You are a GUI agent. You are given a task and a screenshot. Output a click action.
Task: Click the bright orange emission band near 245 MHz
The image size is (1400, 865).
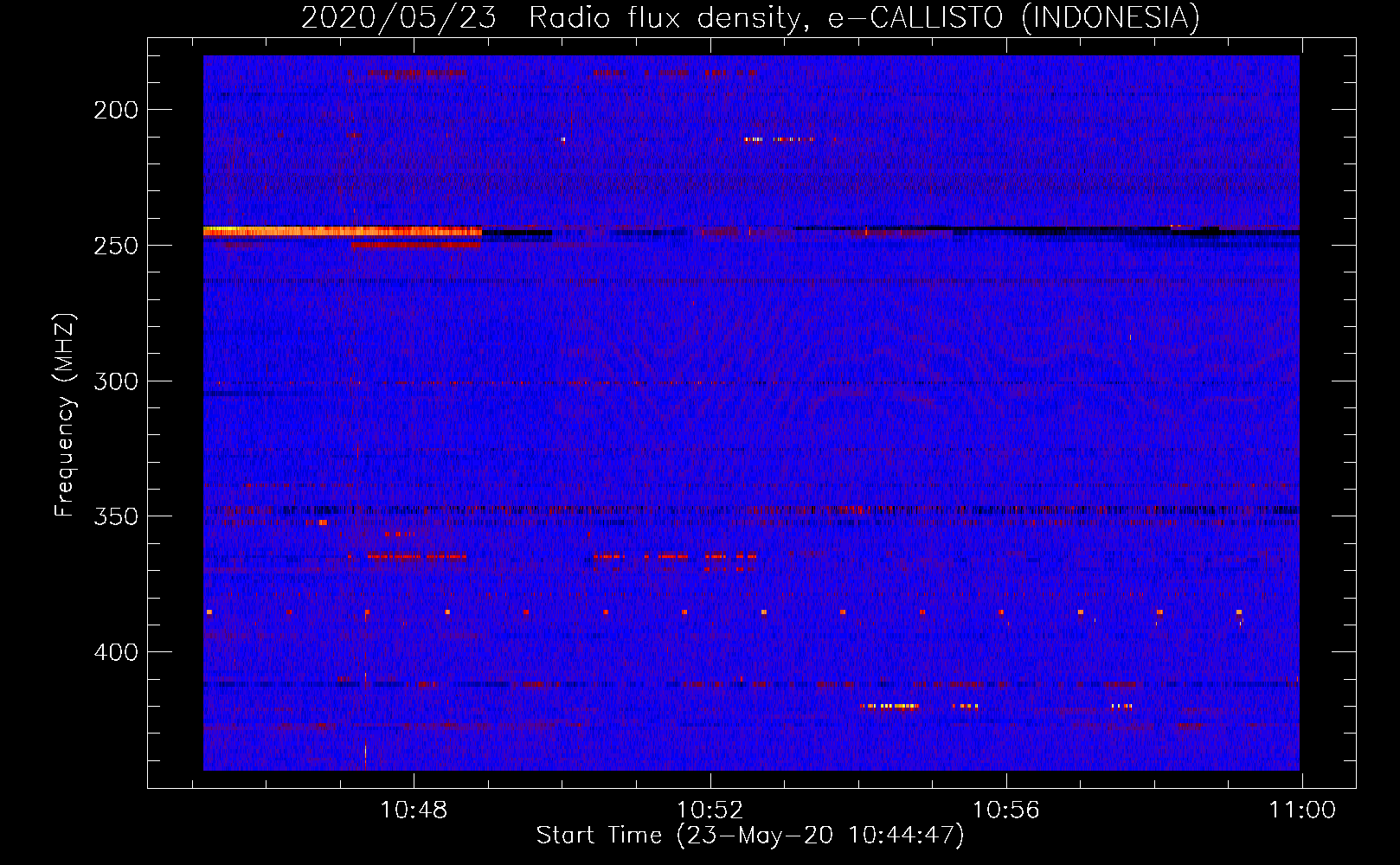342,231
